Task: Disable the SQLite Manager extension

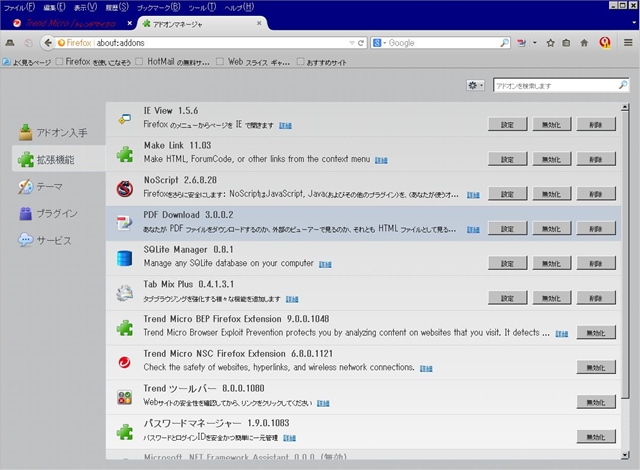Action: pyautogui.click(x=552, y=263)
